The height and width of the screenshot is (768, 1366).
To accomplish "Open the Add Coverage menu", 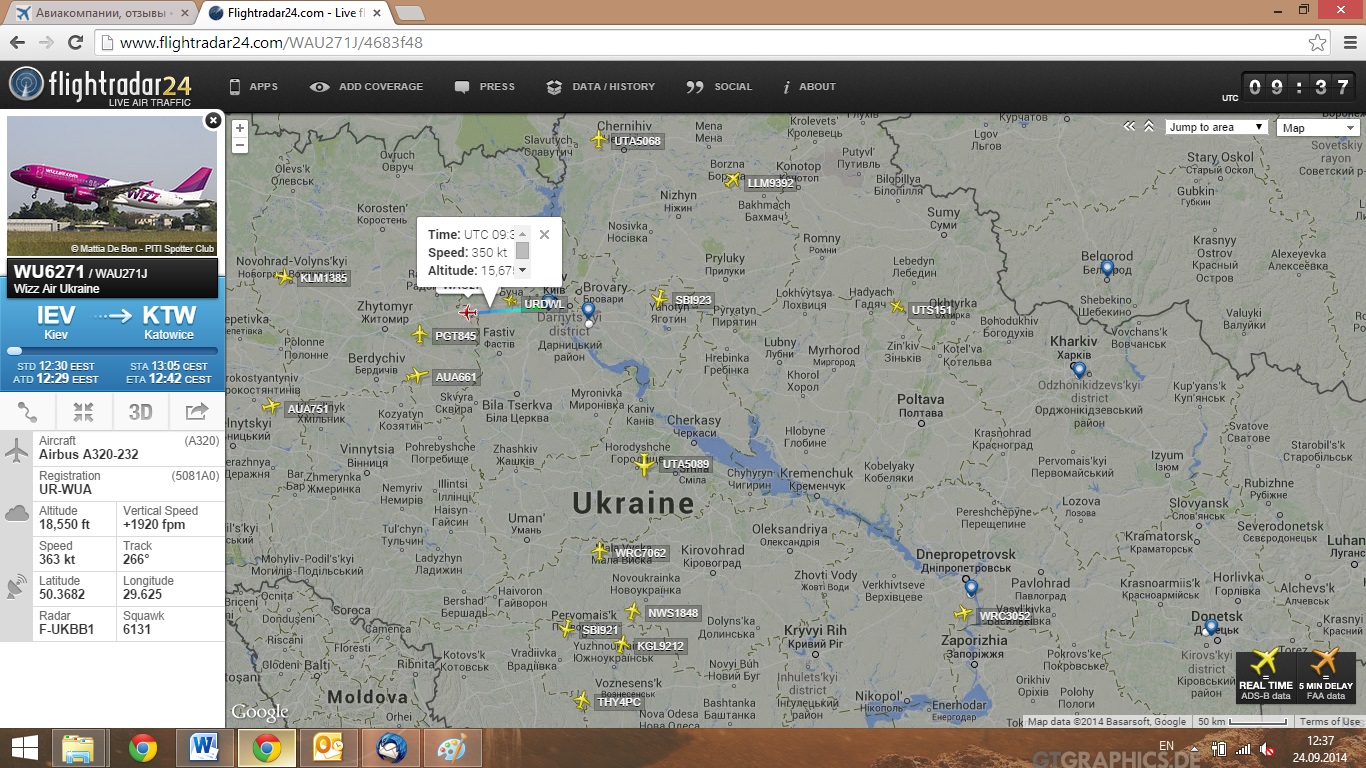I will click(x=367, y=87).
